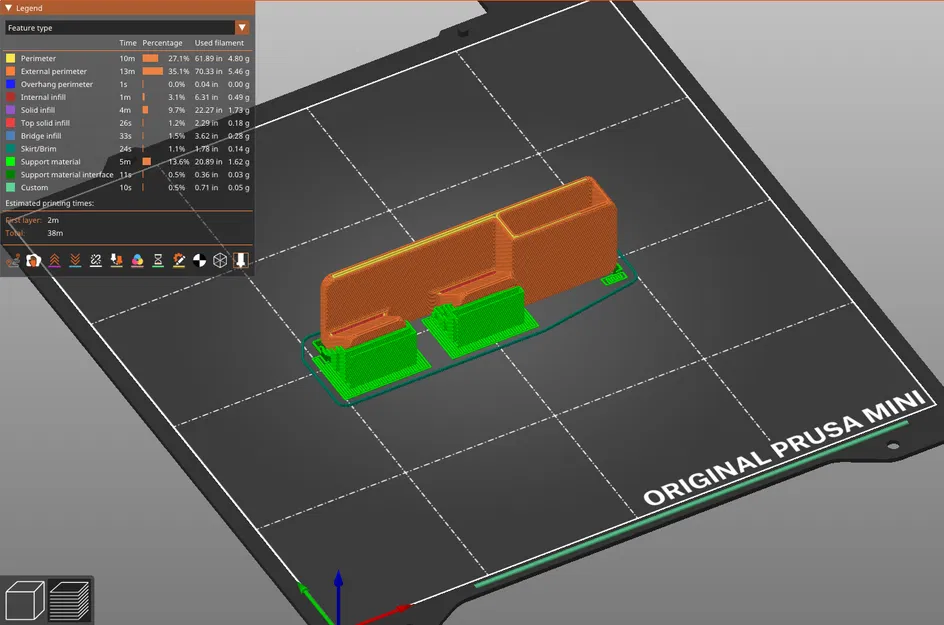Collapse the Legend panel triangle
The image size is (944, 625).
point(8,8)
